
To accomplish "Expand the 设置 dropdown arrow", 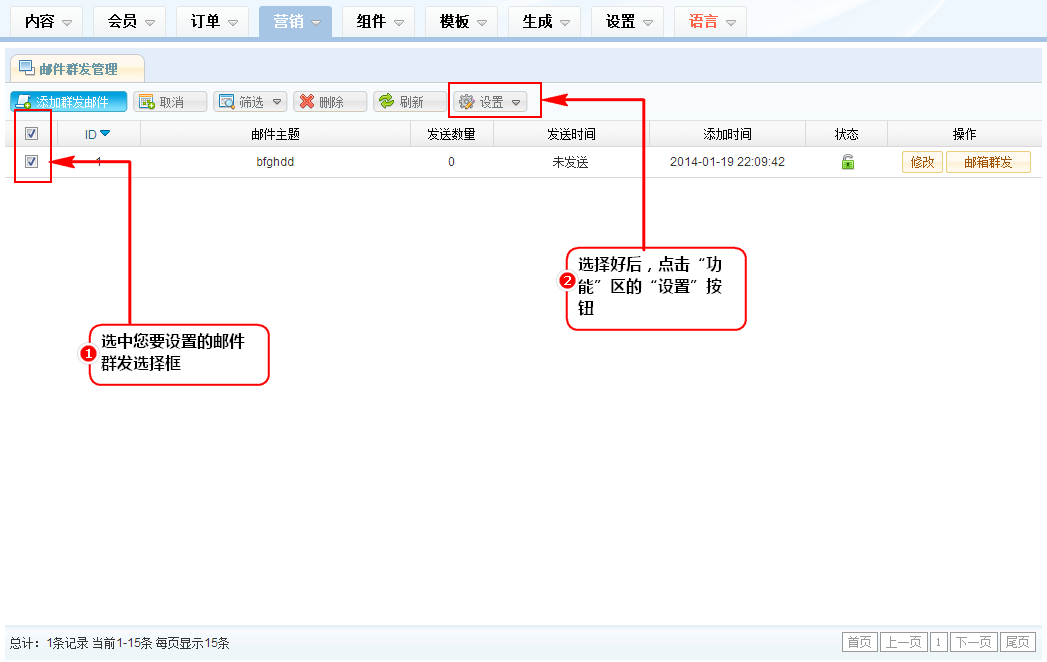I will point(516,102).
